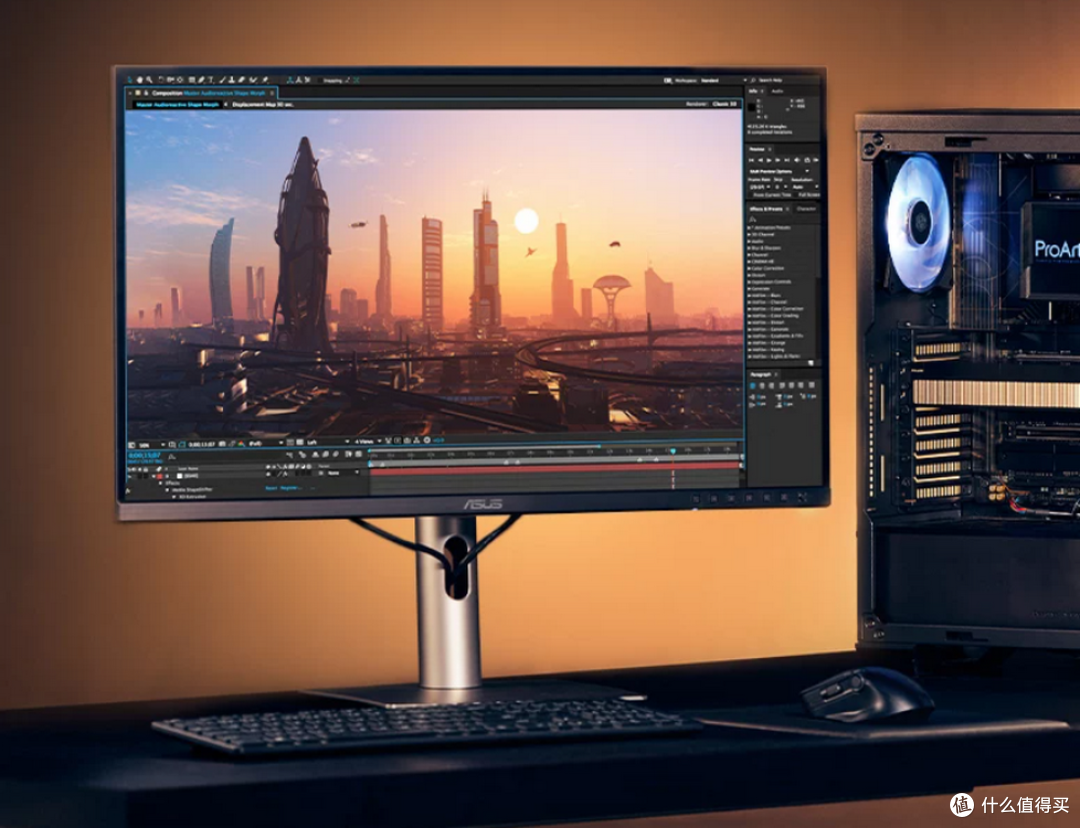
Task: Toggle audio mute in the Preview panel
Action: 797,161
